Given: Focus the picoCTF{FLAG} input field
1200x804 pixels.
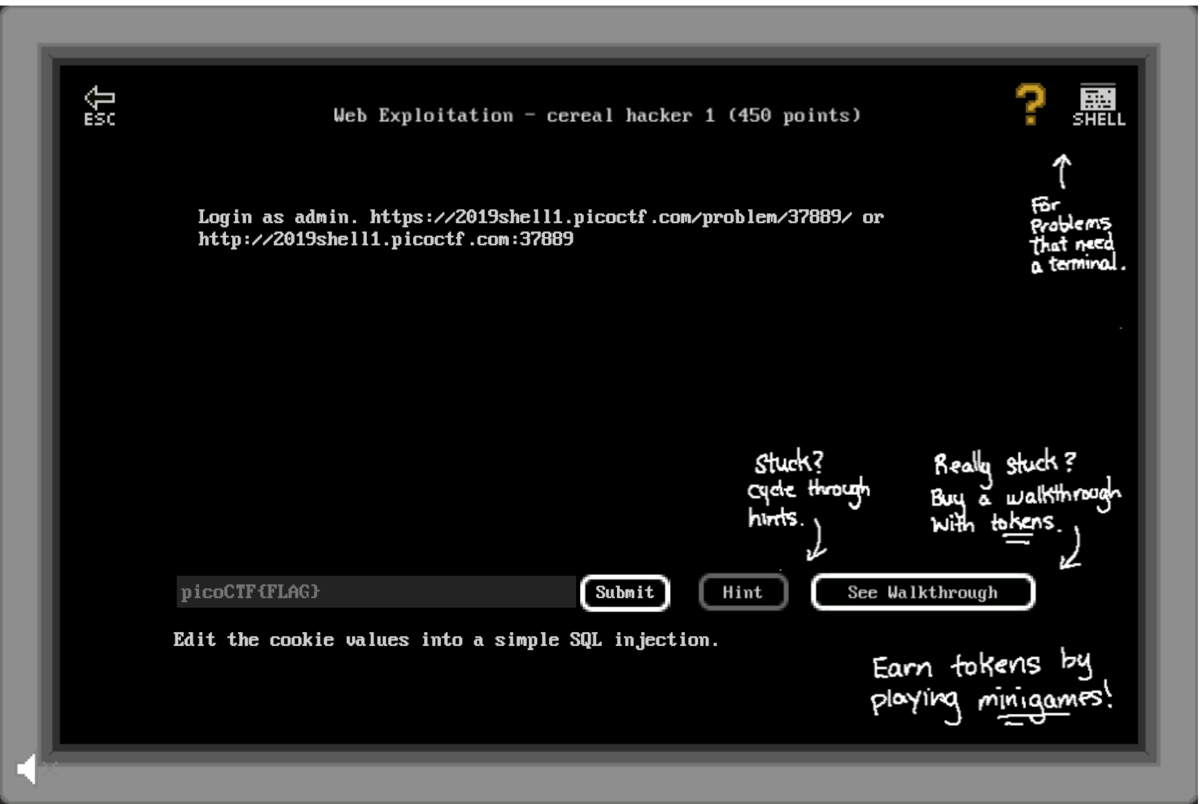Looking at the screenshot, I should click(376, 592).
